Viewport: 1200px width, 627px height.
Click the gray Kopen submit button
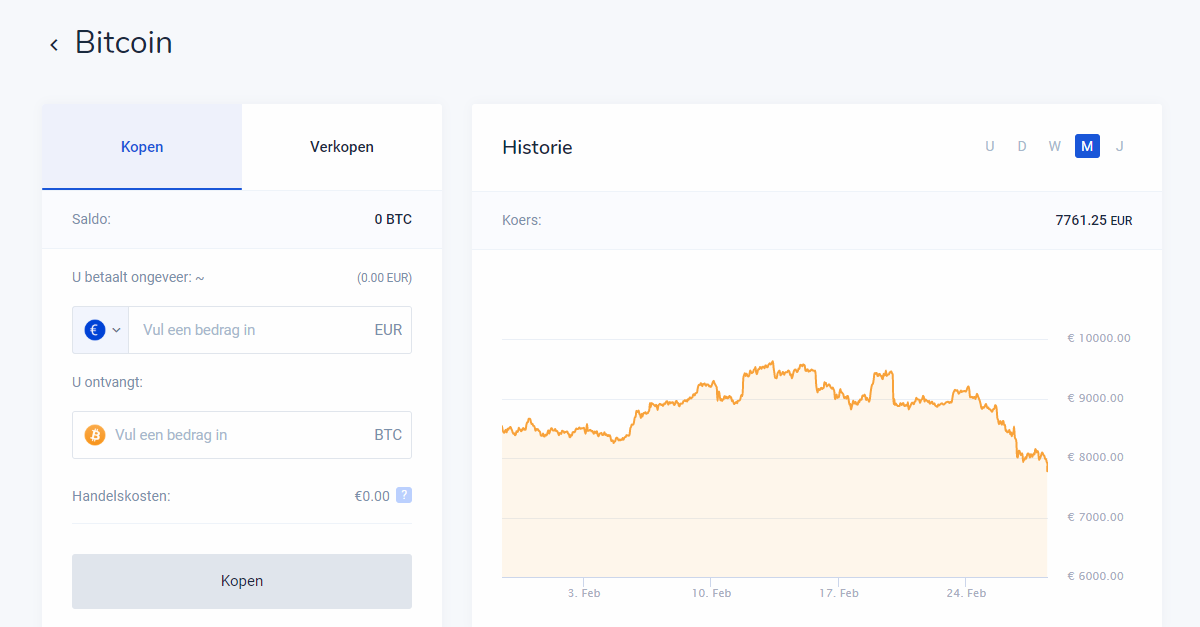[242, 581]
